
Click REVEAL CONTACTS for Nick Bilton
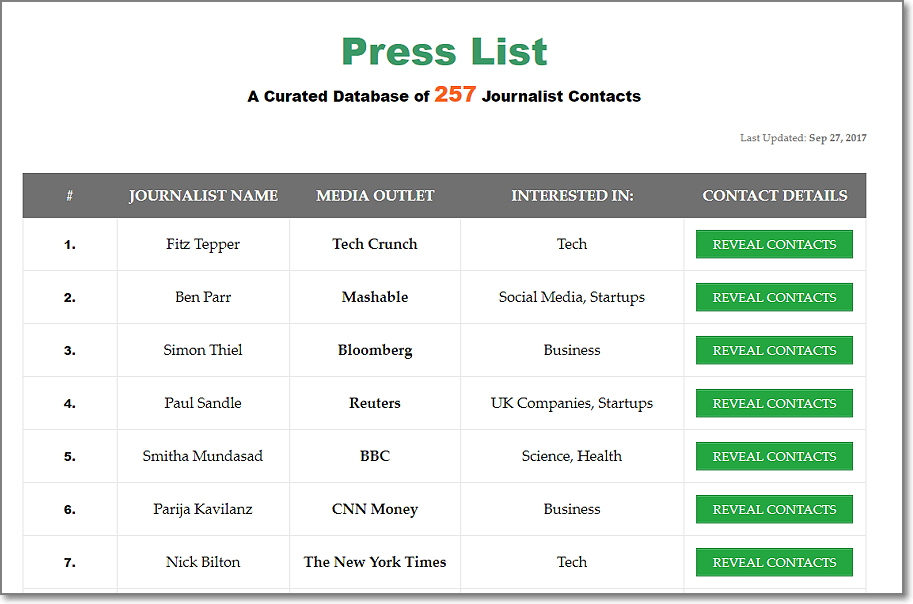pyautogui.click(x=773, y=562)
